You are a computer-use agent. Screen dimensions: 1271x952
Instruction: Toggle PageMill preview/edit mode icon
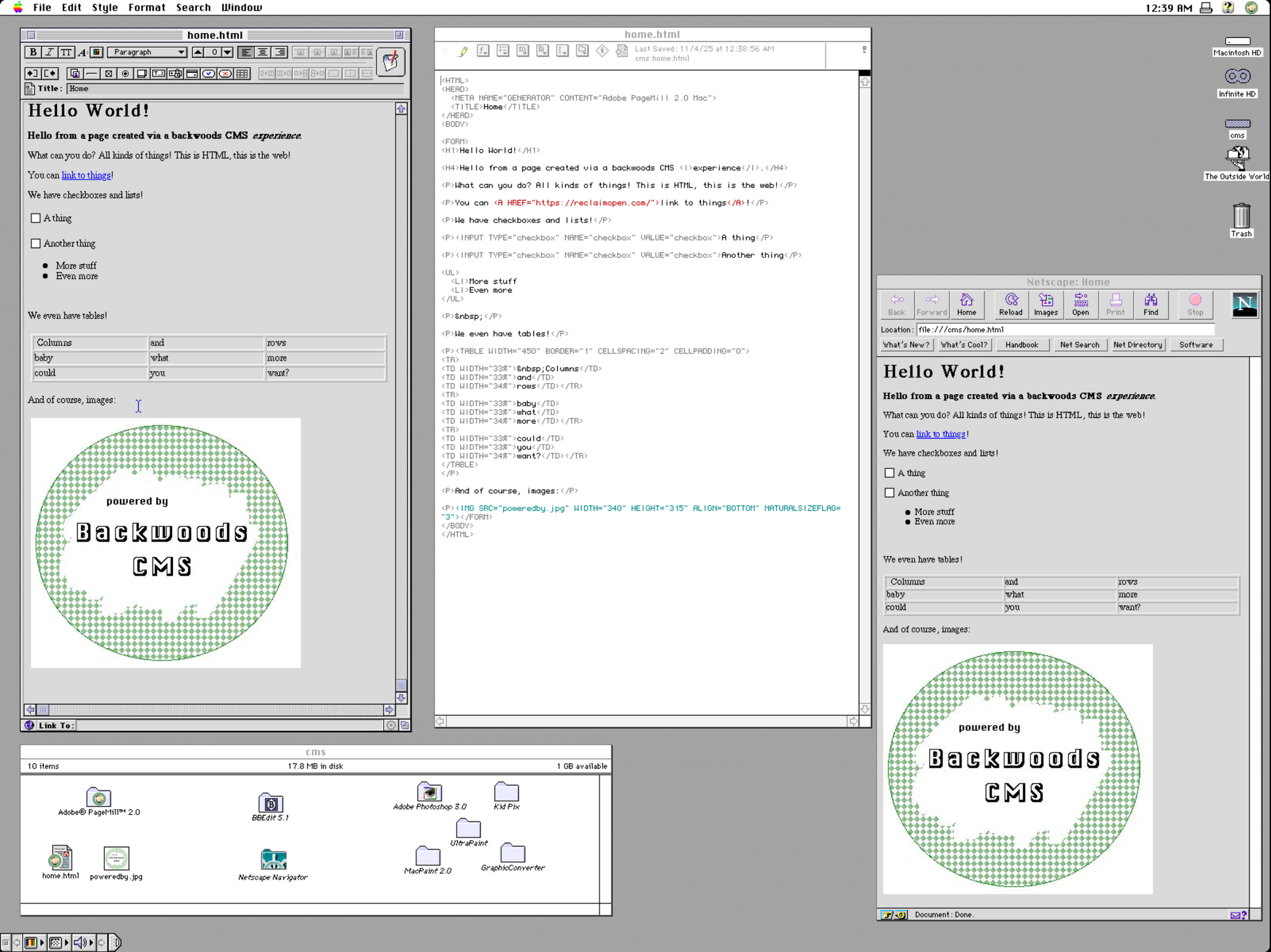click(390, 62)
